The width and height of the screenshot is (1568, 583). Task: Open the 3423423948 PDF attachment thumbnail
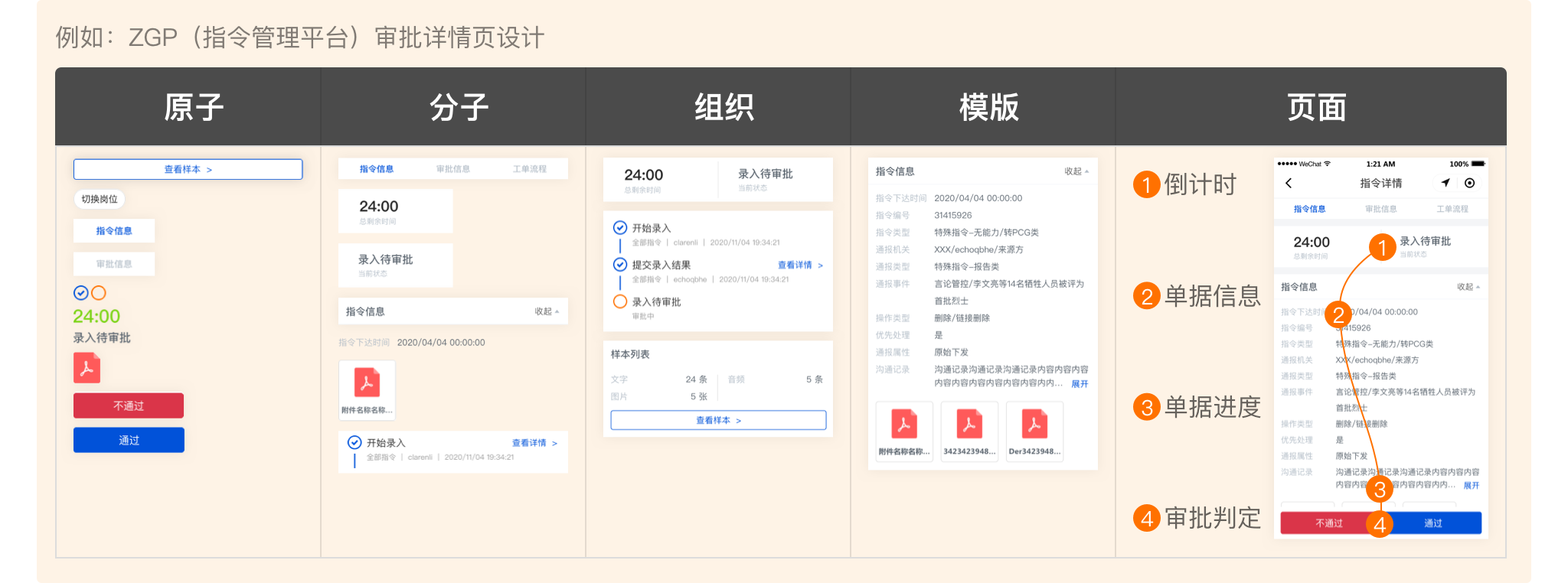coord(969,431)
